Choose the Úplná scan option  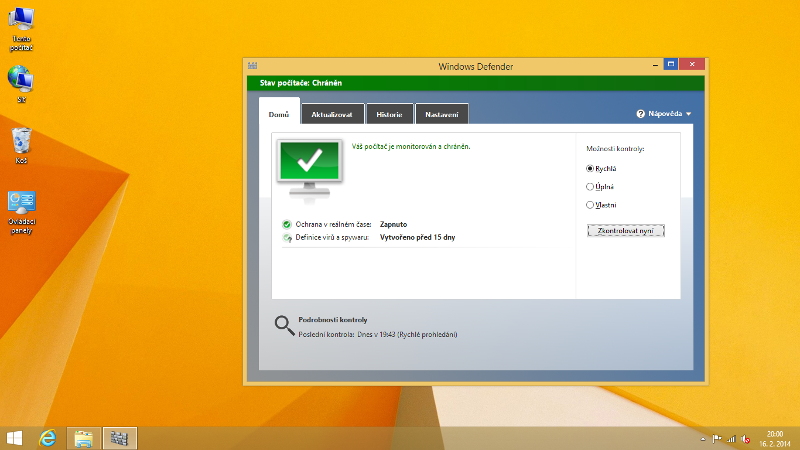click(x=590, y=186)
